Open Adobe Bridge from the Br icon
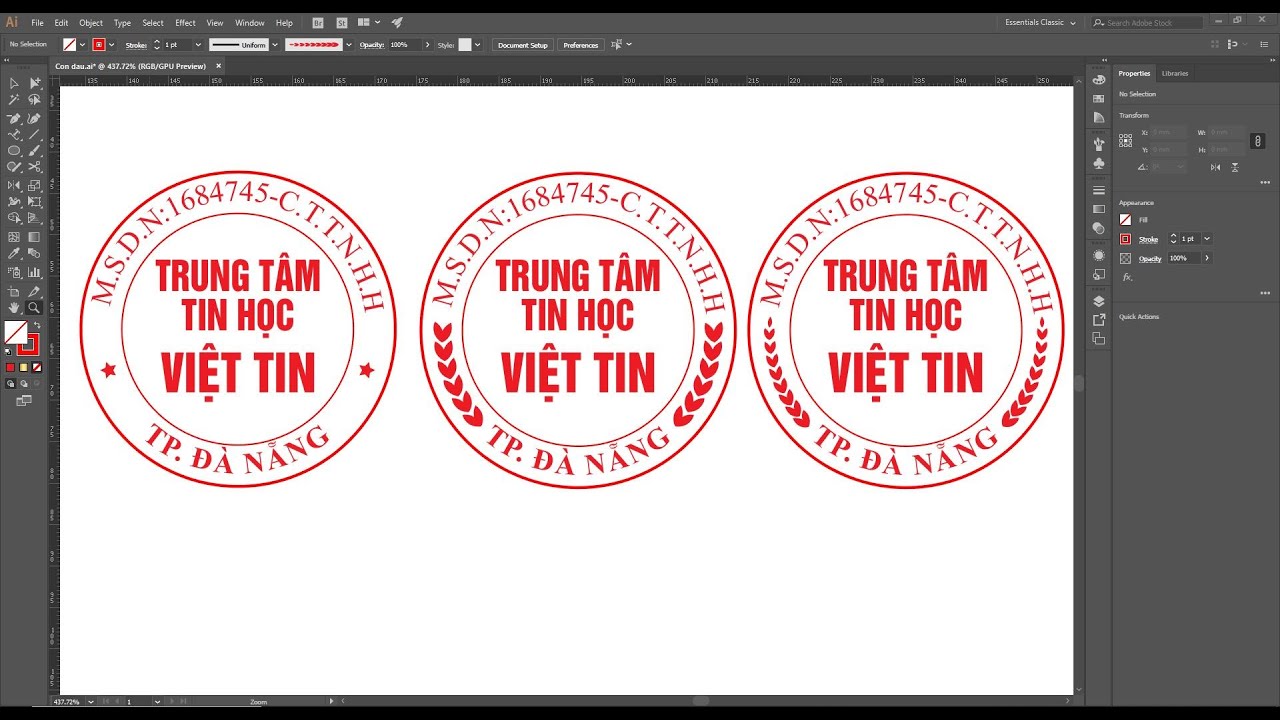 pyautogui.click(x=318, y=22)
